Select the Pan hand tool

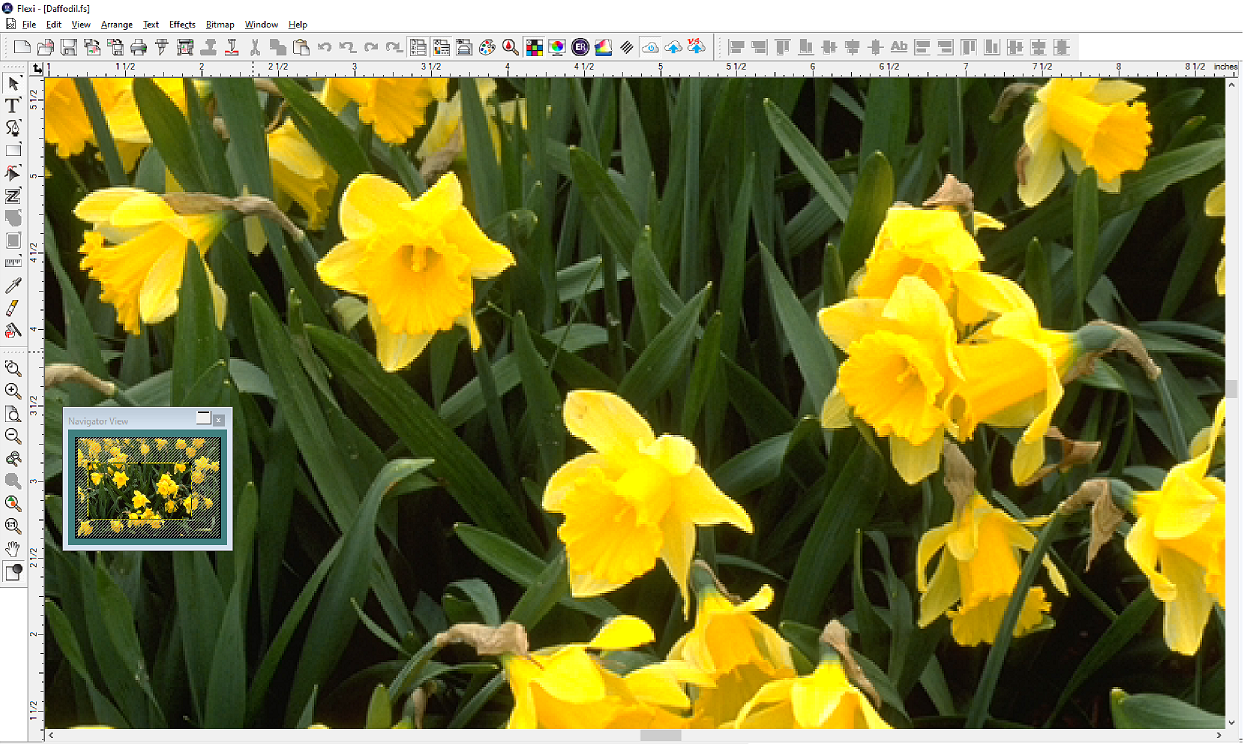point(13,548)
